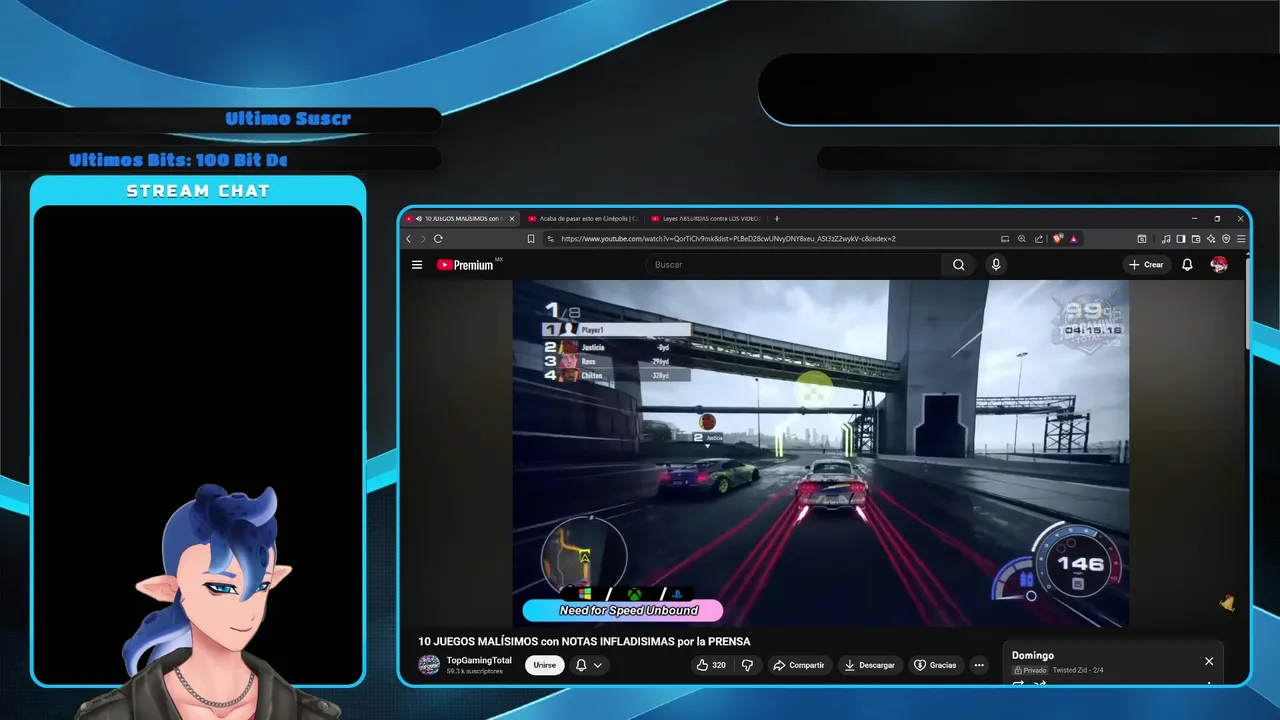Click the Gracias thanks button

936,665
